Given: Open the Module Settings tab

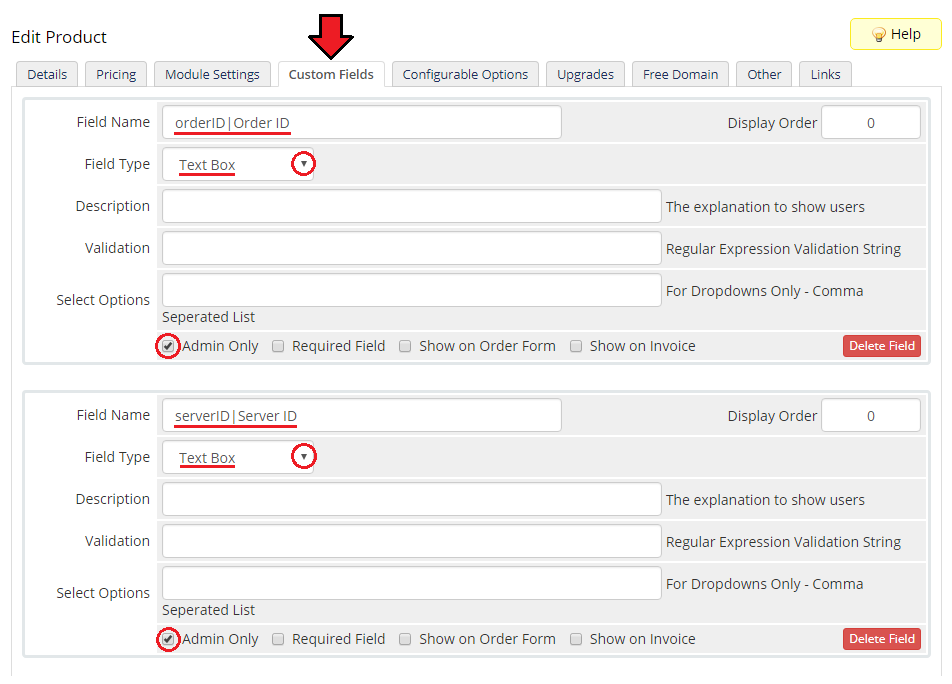Looking at the screenshot, I should click(x=212, y=74).
